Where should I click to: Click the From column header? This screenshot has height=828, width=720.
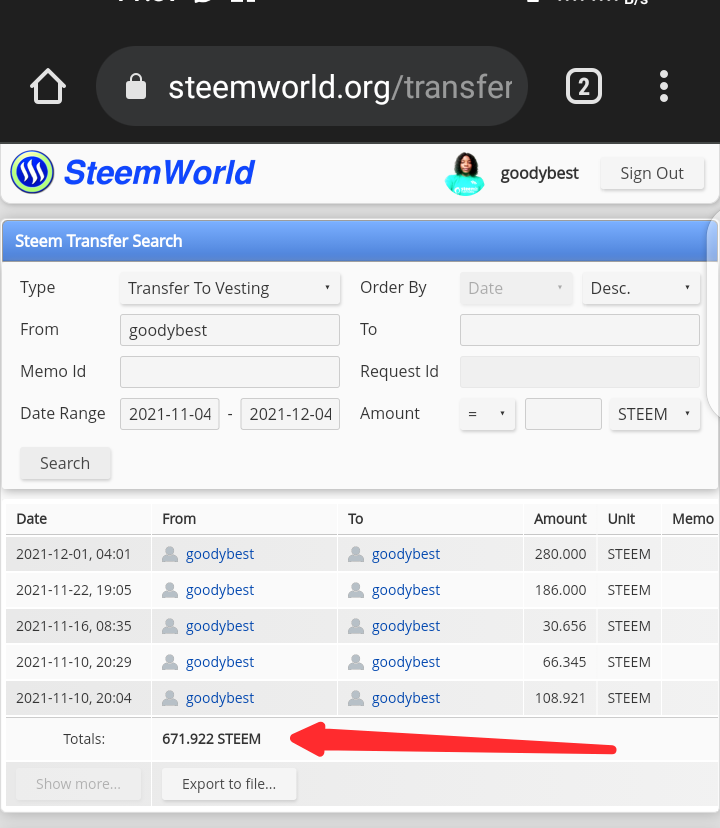click(x=179, y=519)
